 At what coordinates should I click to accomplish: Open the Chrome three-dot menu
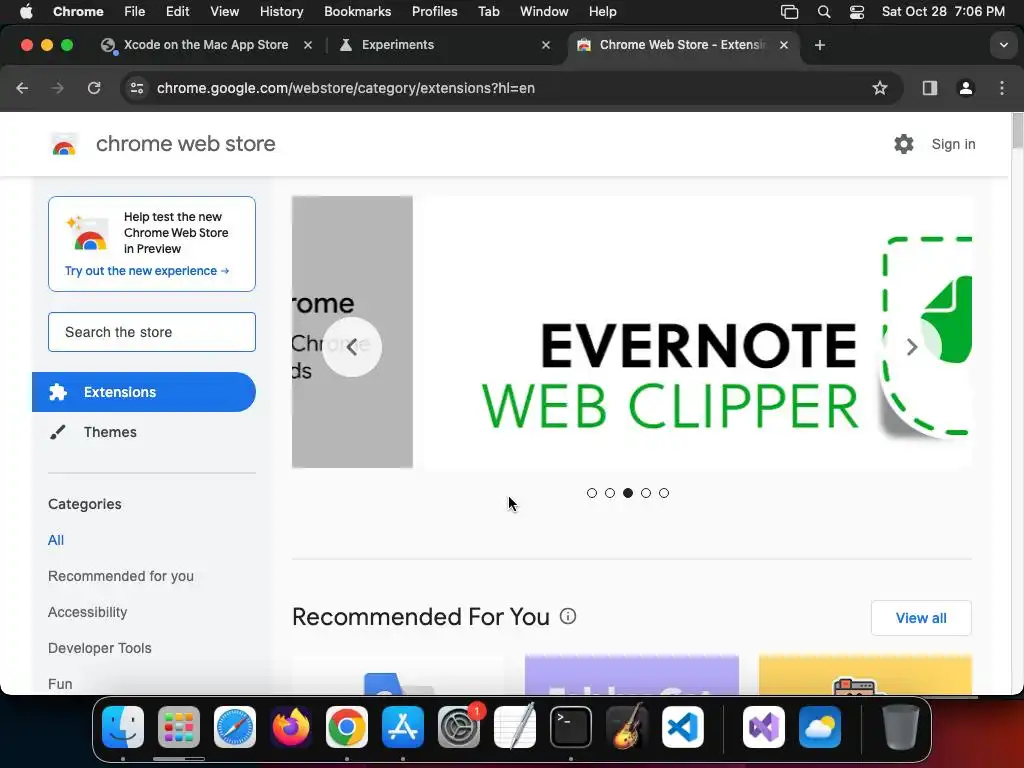coord(1002,88)
